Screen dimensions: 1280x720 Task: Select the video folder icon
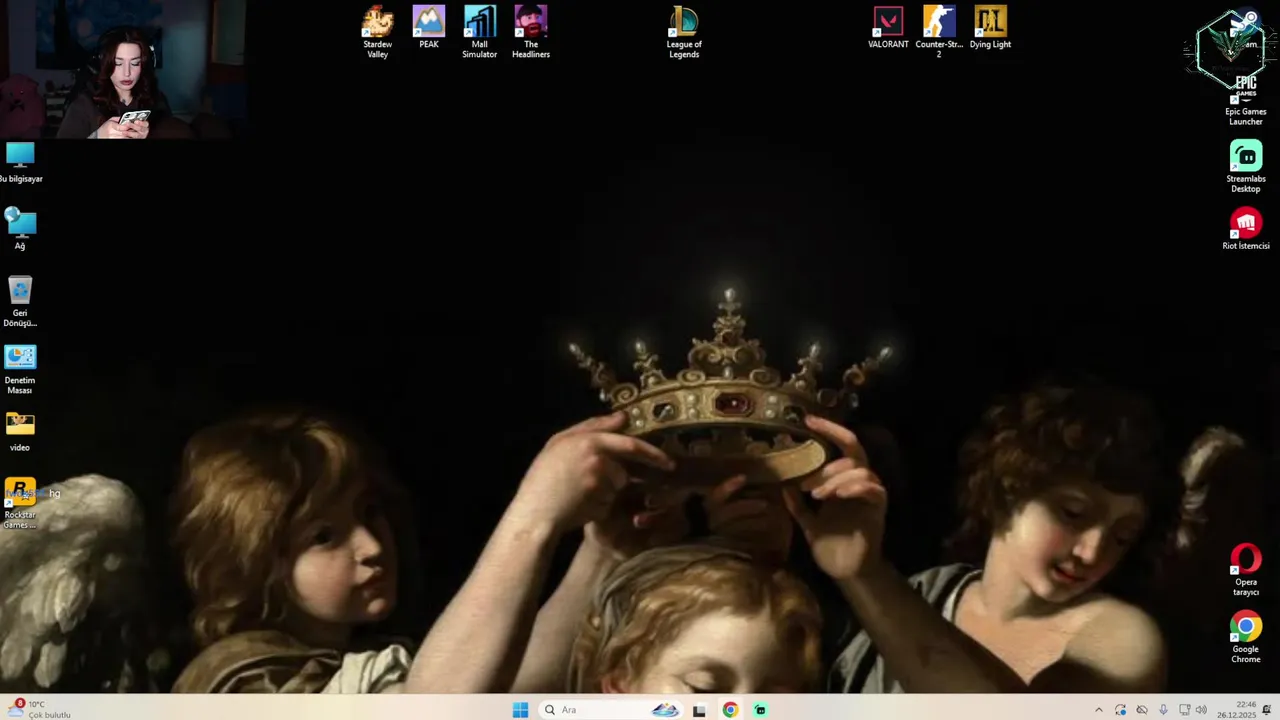tap(20, 431)
